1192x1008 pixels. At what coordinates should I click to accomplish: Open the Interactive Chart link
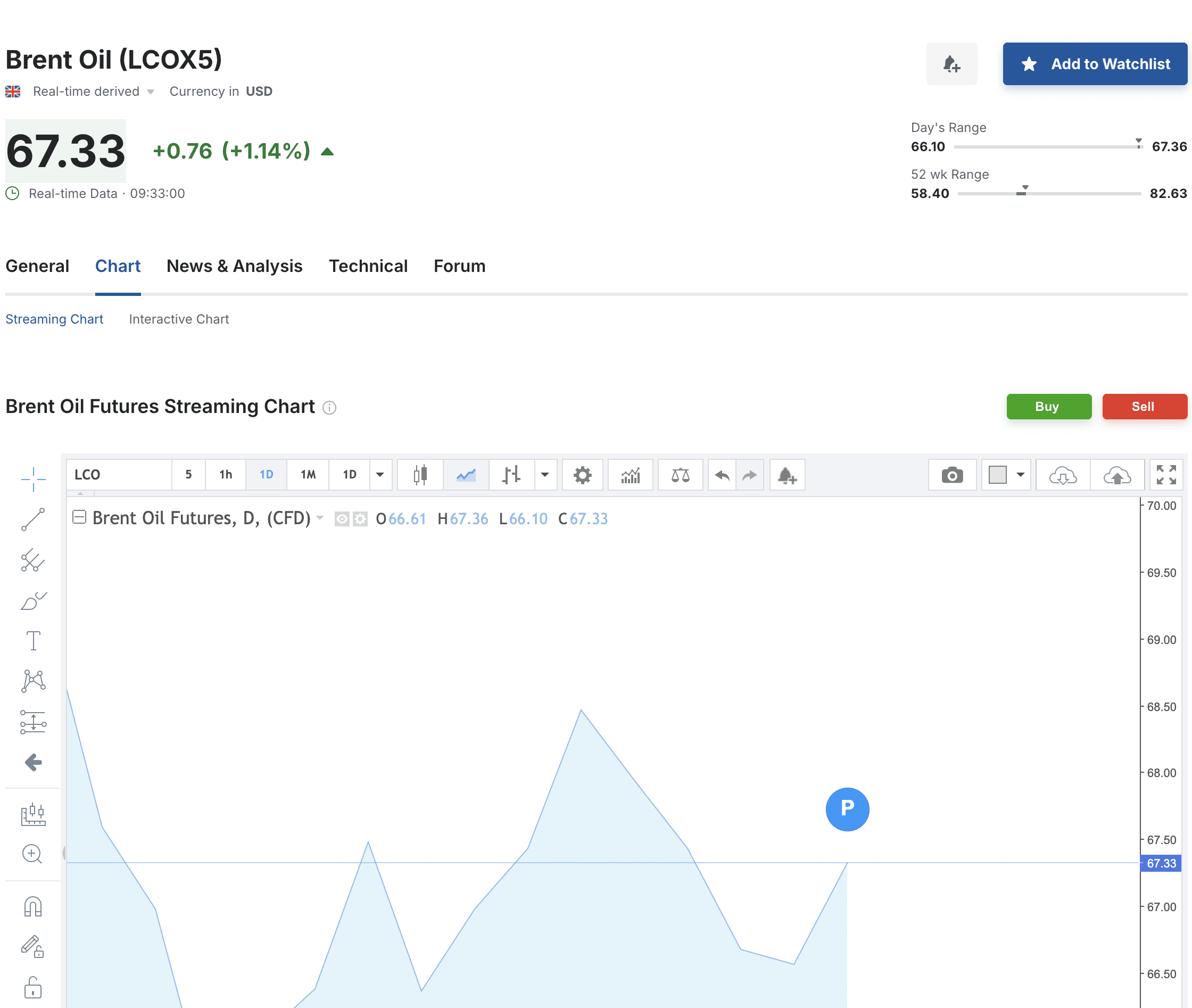coord(178,319)
